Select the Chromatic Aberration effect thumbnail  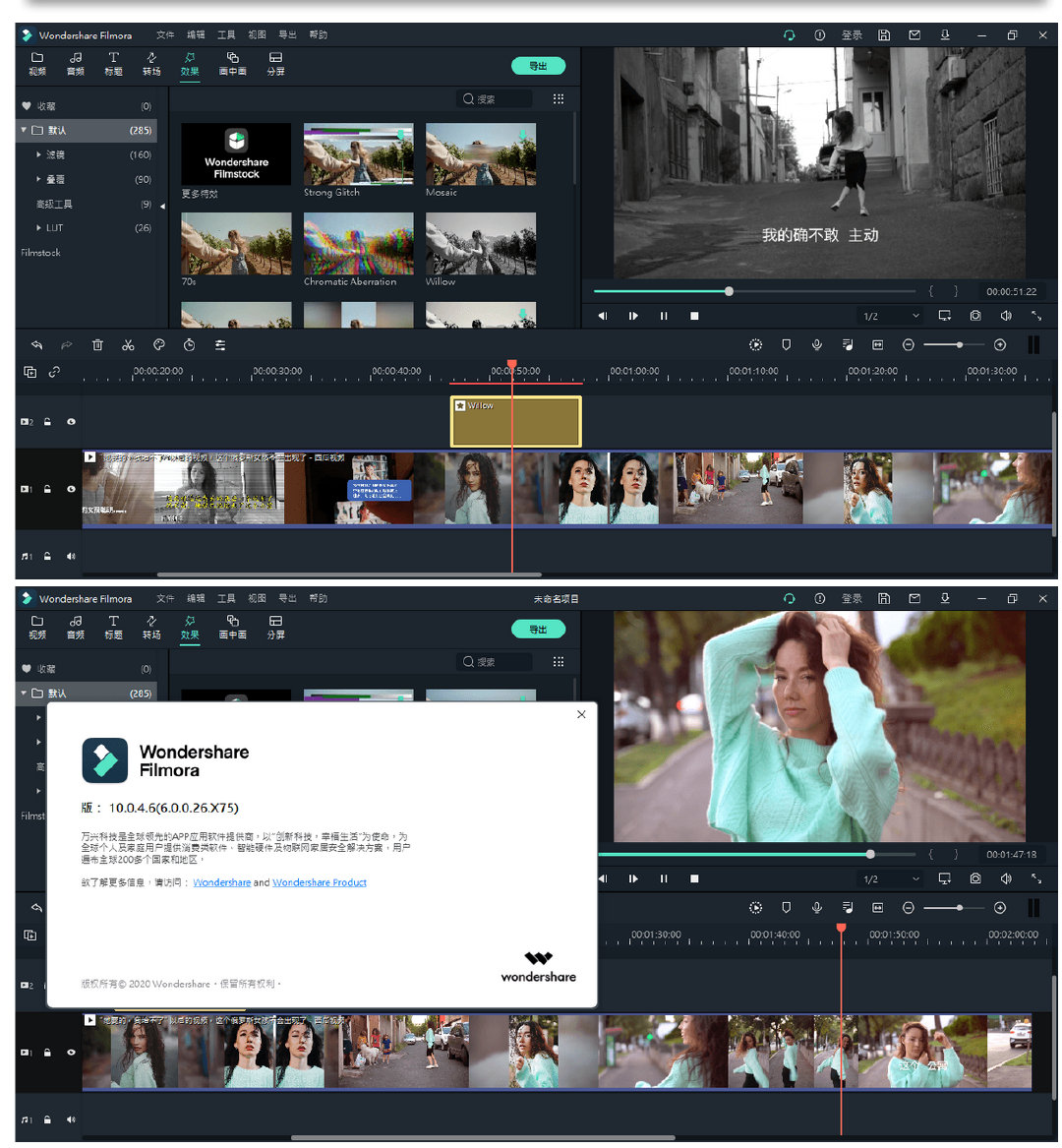point(359,244)
